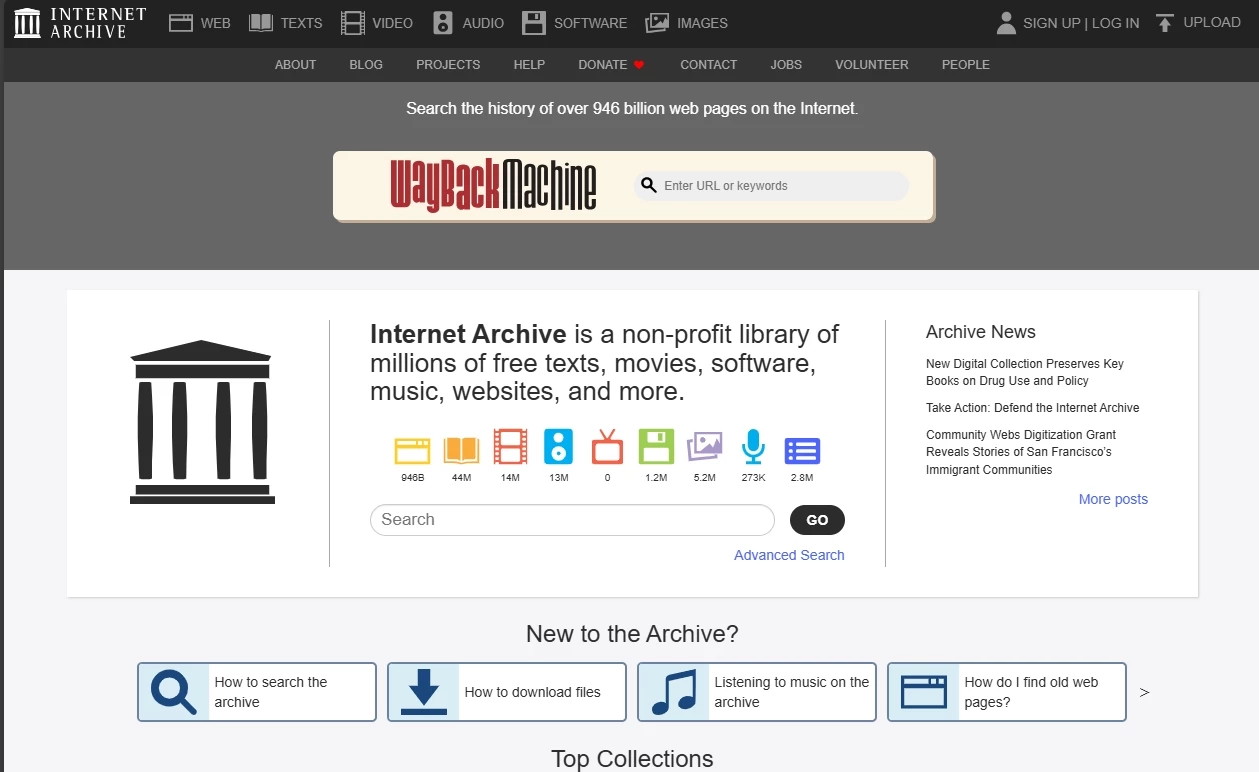This screenshot has height=772, width=1259.
Task: Read the drug use and policy books news post
Action: point(1025,372)
